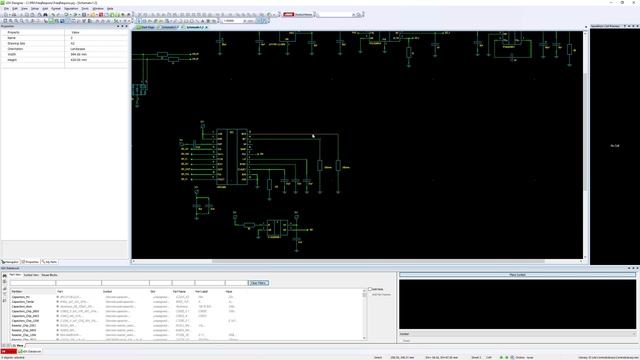The height and width of the screenshot is (360, 640).
Task: Open the Setup menu
Action: tap(35, 9)
